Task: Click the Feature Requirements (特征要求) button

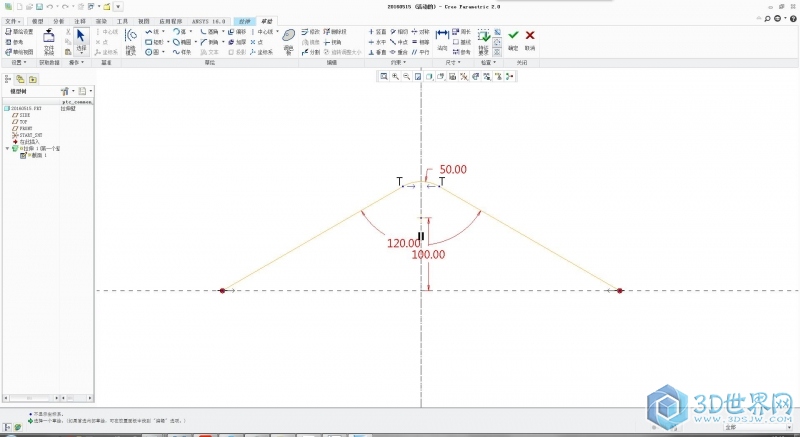Action: pyautogui.click(x=483, y=42)
